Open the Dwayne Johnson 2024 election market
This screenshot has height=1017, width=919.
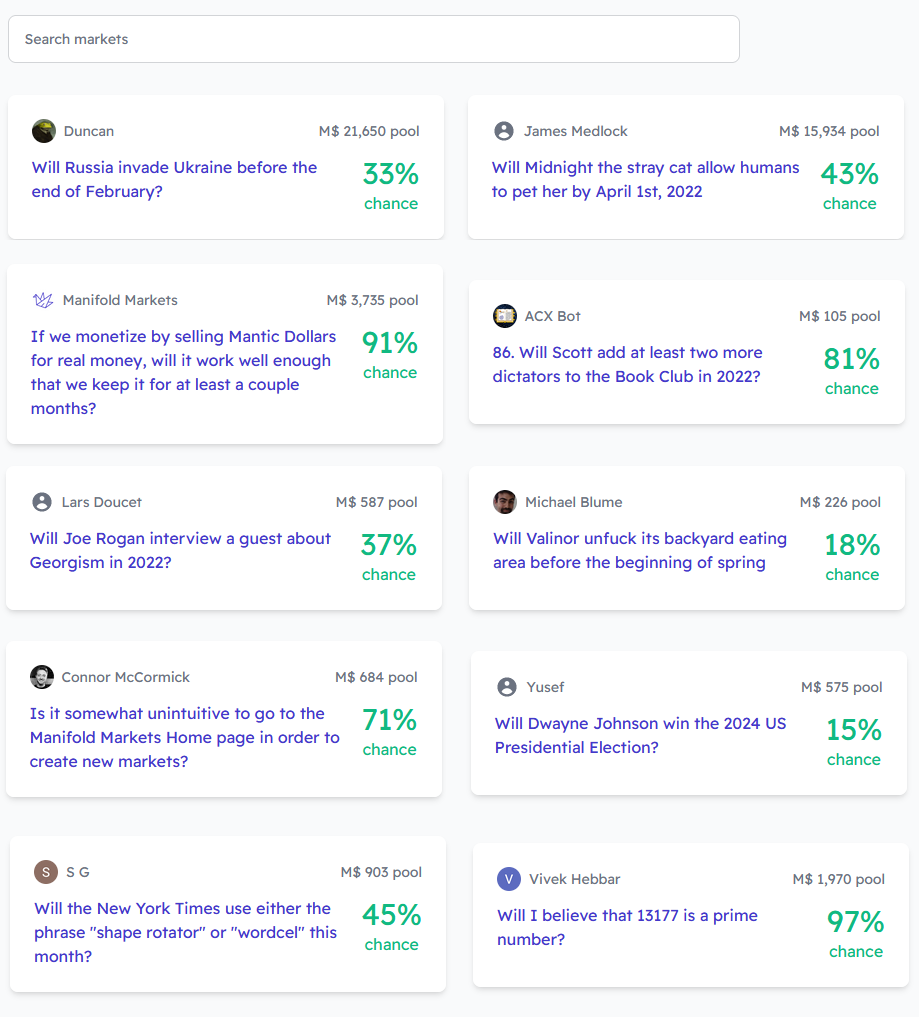click(x=640, y=736)
